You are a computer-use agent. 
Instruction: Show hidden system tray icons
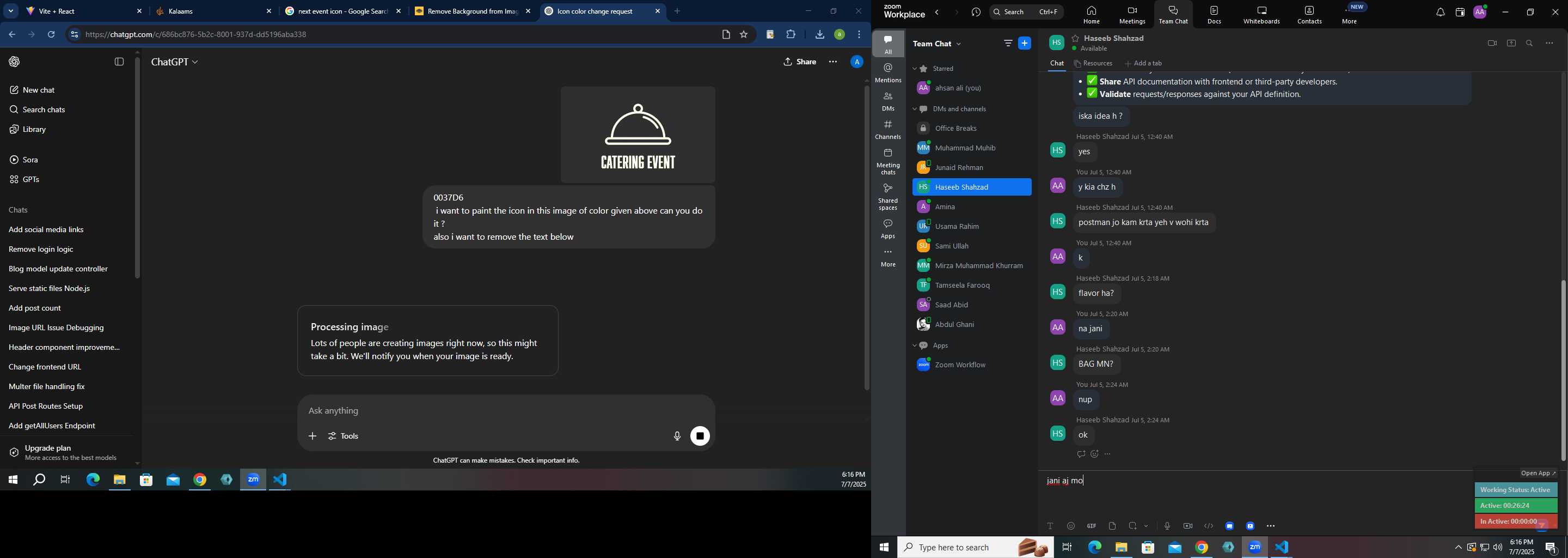(x=1458, y=548)
